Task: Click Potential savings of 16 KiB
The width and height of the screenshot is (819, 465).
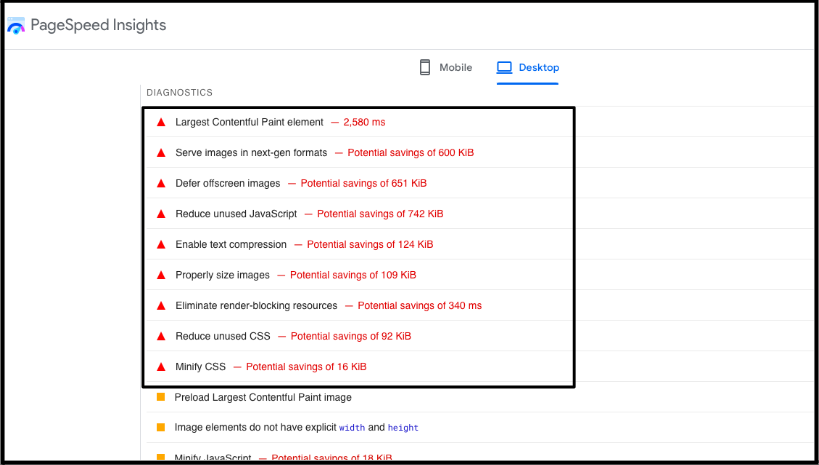Action: point(306,367)
